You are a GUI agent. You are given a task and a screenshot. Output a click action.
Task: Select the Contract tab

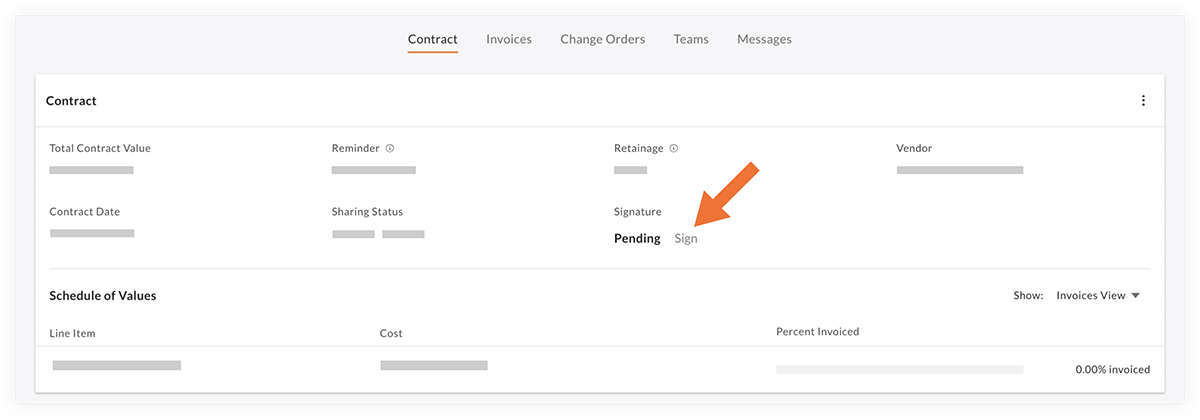(433, 40)
